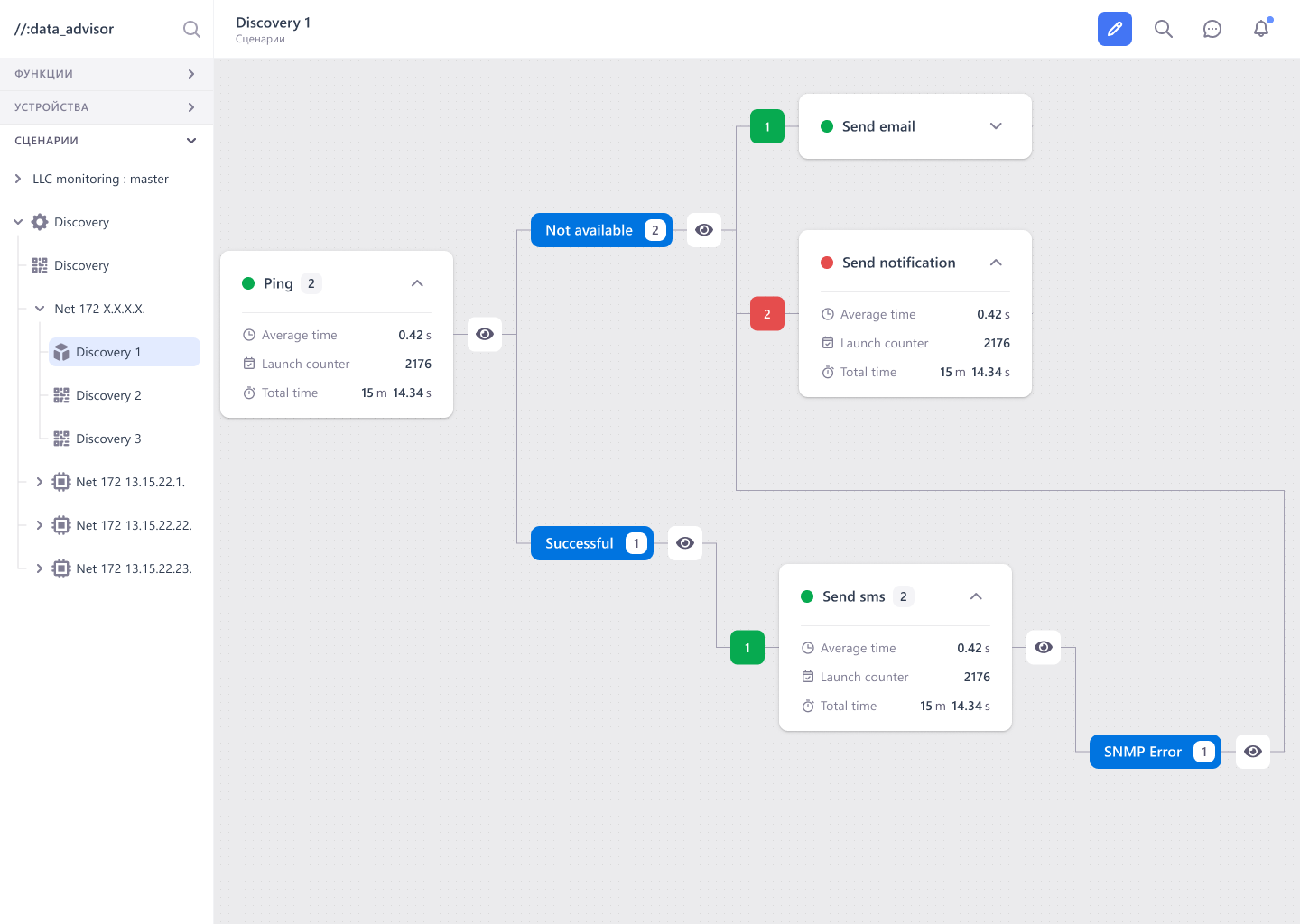Click the blue pencil edit icon
Screen dimensions: 1300x924
(1115, 29)
